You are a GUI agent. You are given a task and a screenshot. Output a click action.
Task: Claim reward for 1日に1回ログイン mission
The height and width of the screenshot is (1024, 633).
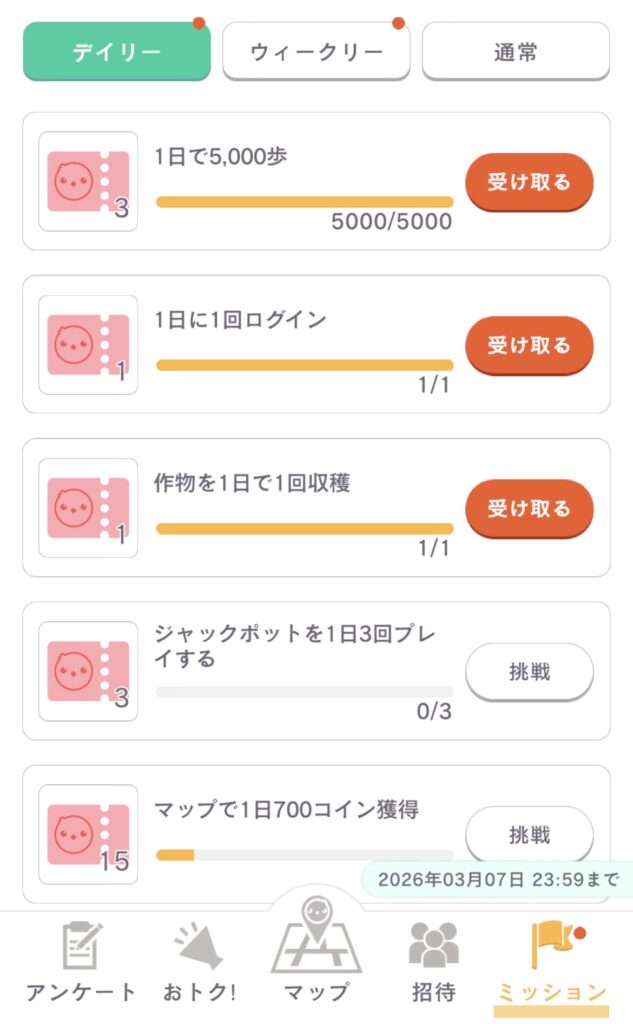529,345
